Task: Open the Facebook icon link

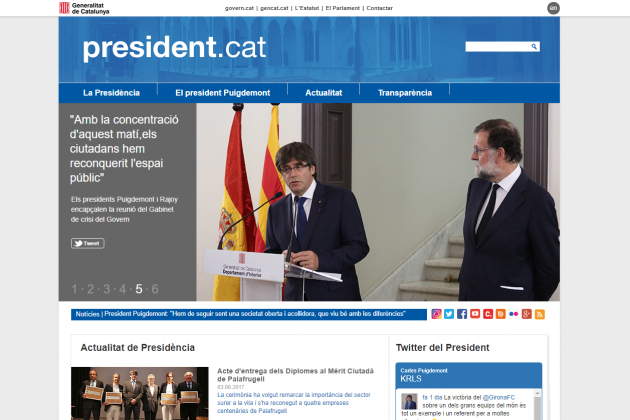Action: pos(462,314)
